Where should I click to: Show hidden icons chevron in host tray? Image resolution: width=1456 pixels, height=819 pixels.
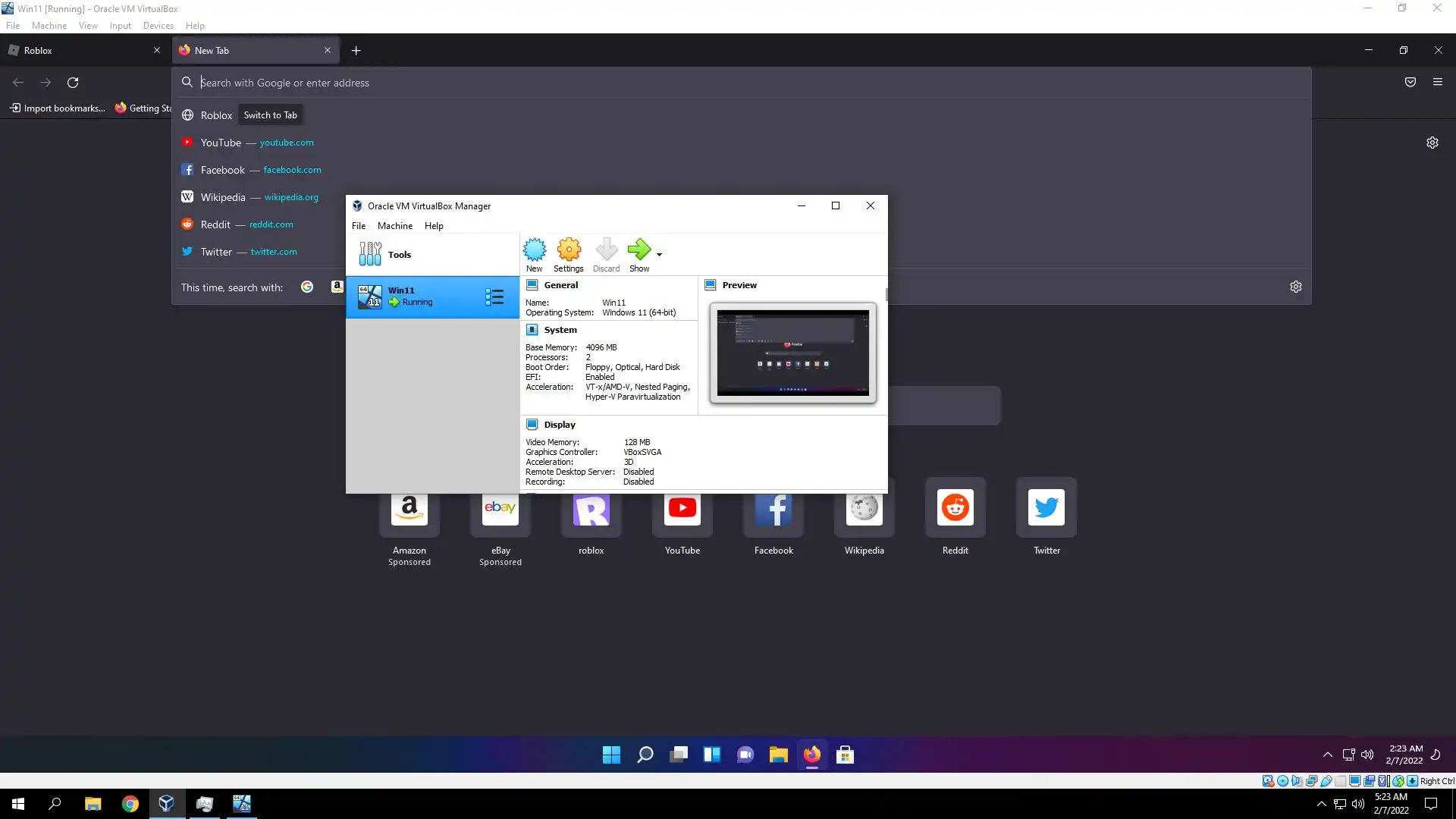[1321, 804]
